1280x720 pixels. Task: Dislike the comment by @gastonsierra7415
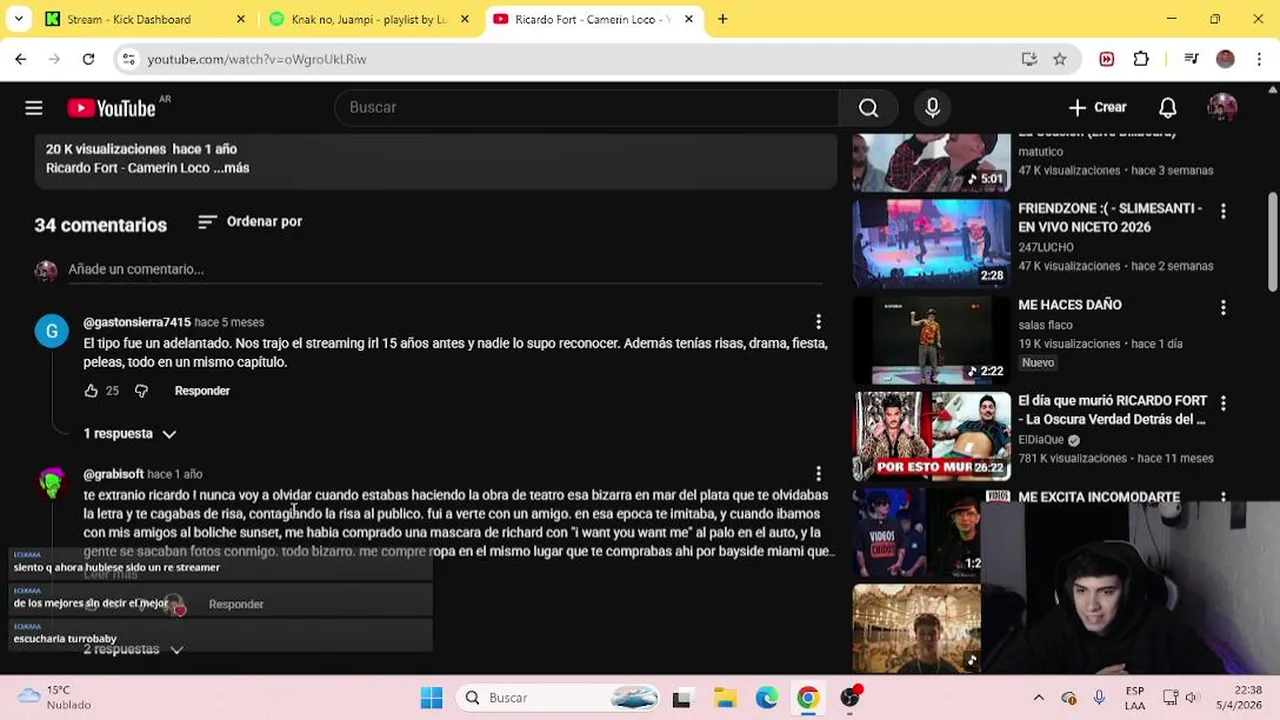click(141, 391)
